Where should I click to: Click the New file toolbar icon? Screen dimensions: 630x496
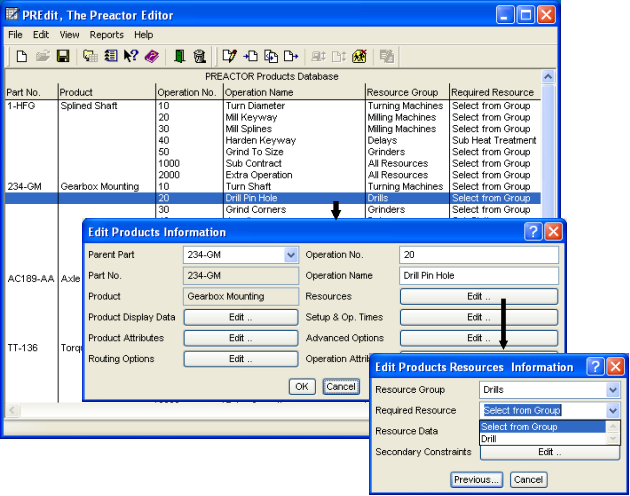coord(22,56)
